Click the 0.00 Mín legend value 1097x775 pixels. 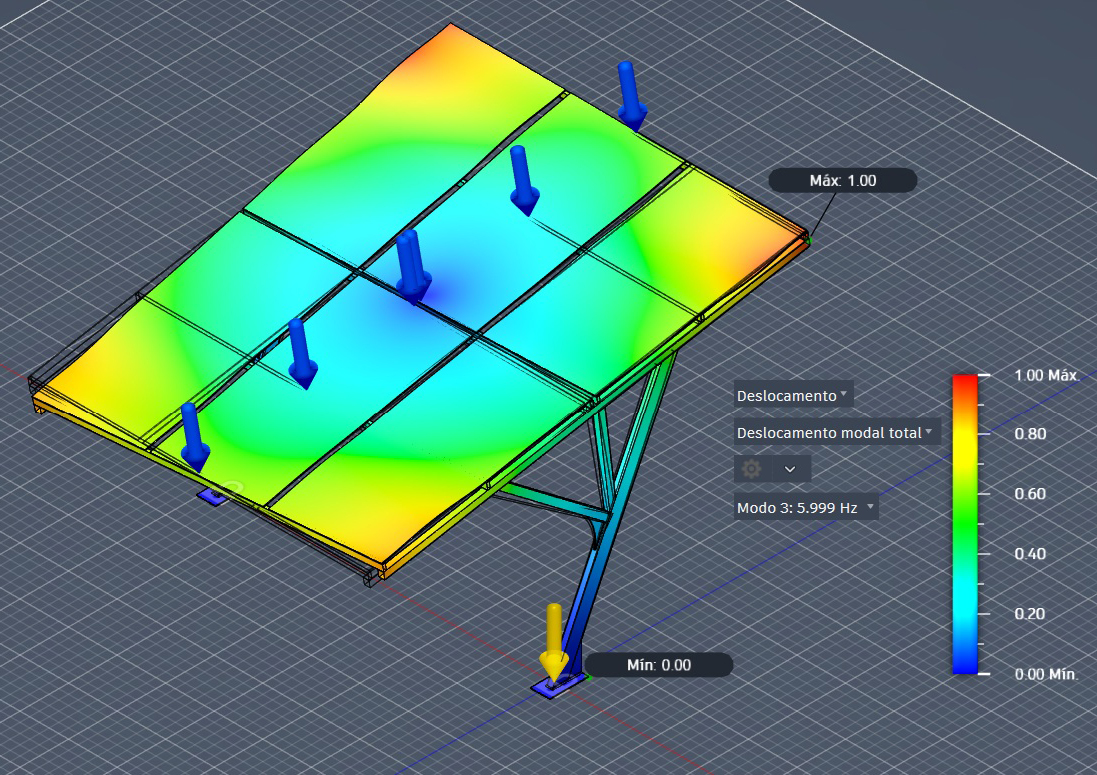click(1045, 674)
